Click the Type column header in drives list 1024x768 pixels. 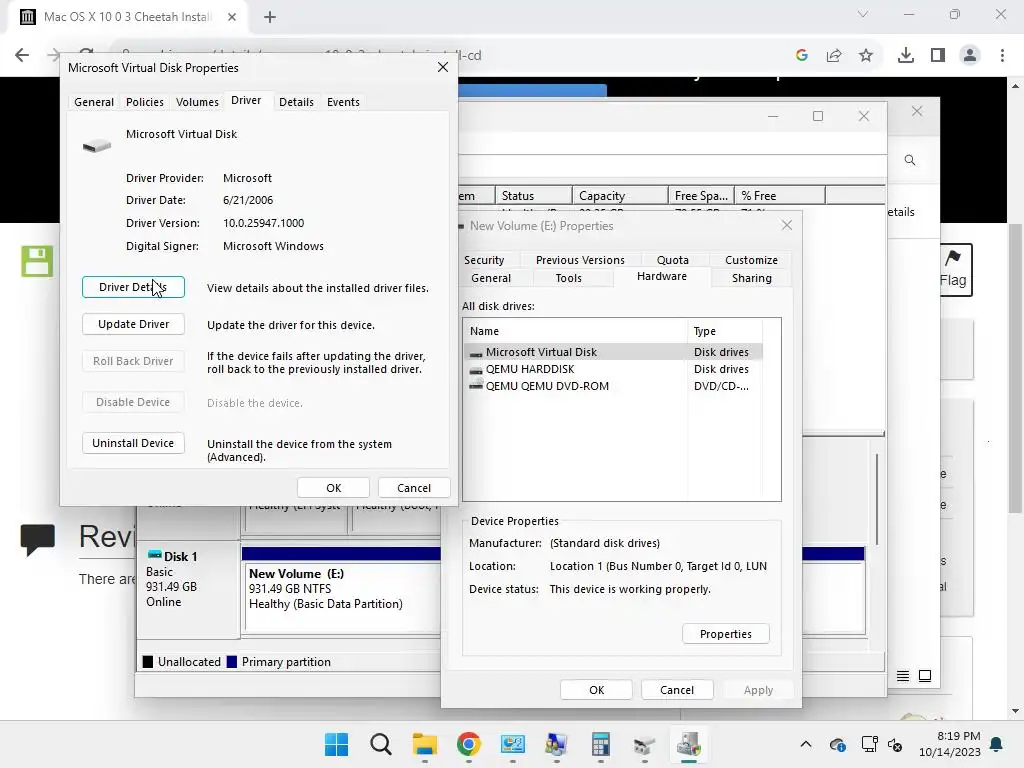725,331
